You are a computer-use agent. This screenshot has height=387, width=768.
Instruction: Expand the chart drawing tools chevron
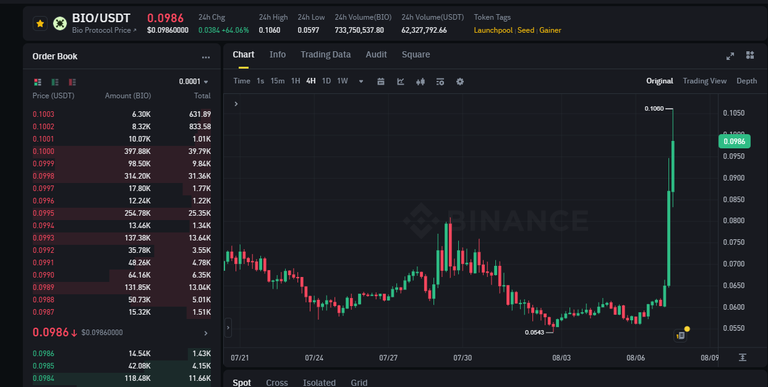pyautogui.click(x=236, y=104)
